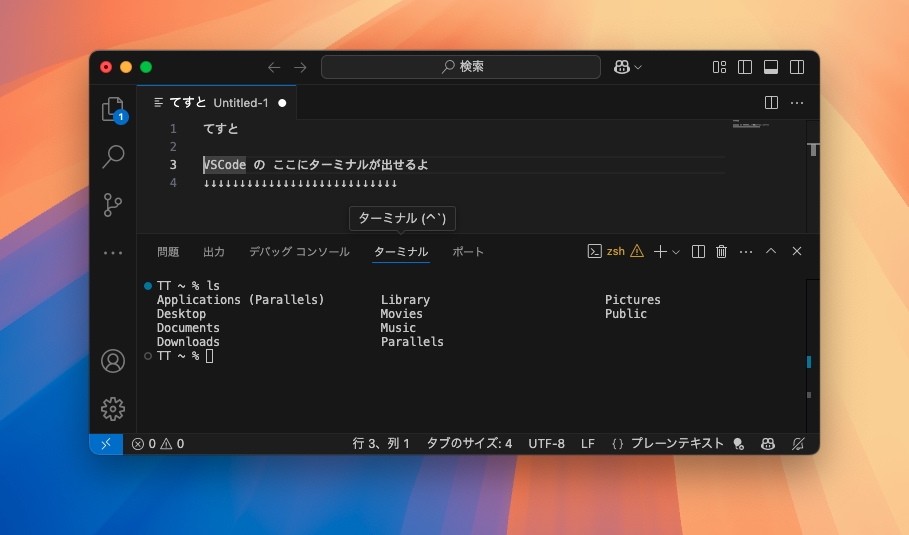The height and width of the screenshot is (535, 909).
Task: Open the Accounts menu icon
Action: [x=113, y=361]
